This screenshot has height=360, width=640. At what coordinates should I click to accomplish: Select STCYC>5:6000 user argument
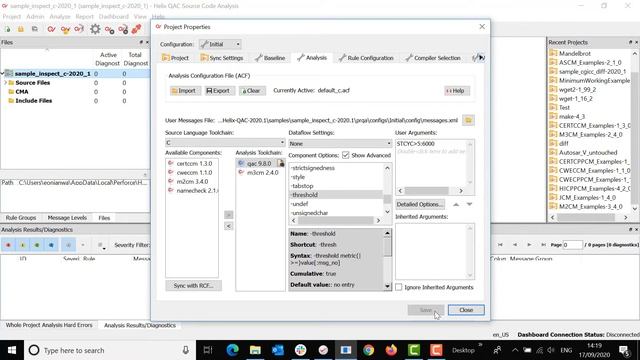pyautogui.click(x=416, y=144)
